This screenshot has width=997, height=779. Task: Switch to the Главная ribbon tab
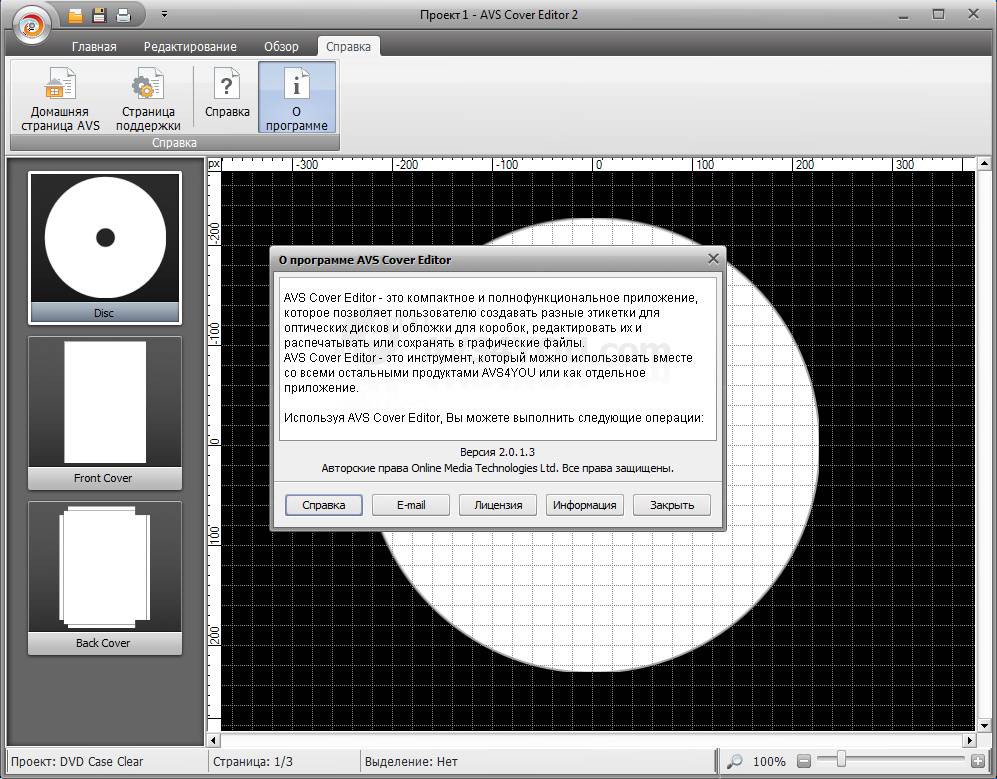[x=94, y=46]
